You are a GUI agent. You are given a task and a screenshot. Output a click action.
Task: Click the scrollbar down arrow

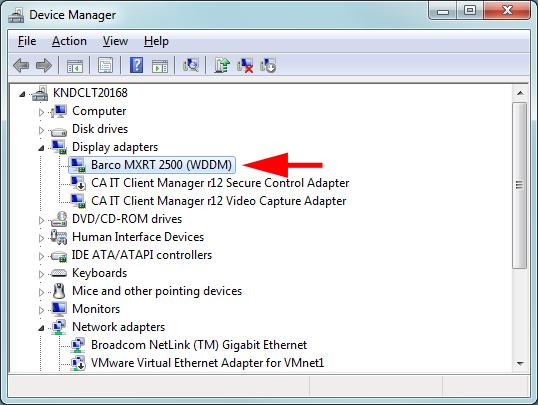coord(520,363)
